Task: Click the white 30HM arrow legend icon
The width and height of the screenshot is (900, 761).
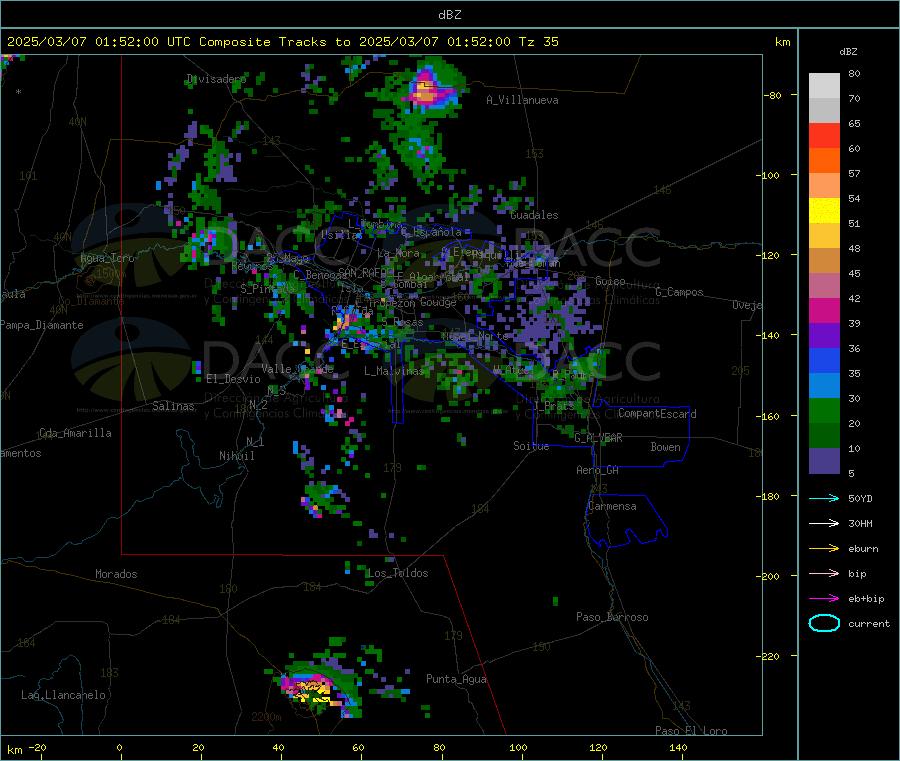Action: point(824,523)
